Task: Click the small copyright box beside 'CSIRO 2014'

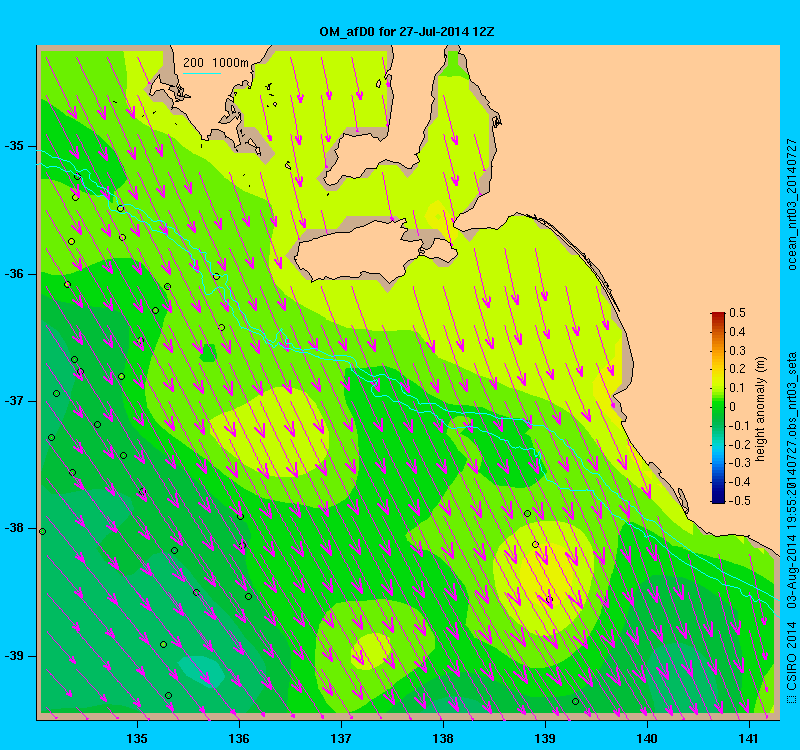Action: click(x=791, y=698)
